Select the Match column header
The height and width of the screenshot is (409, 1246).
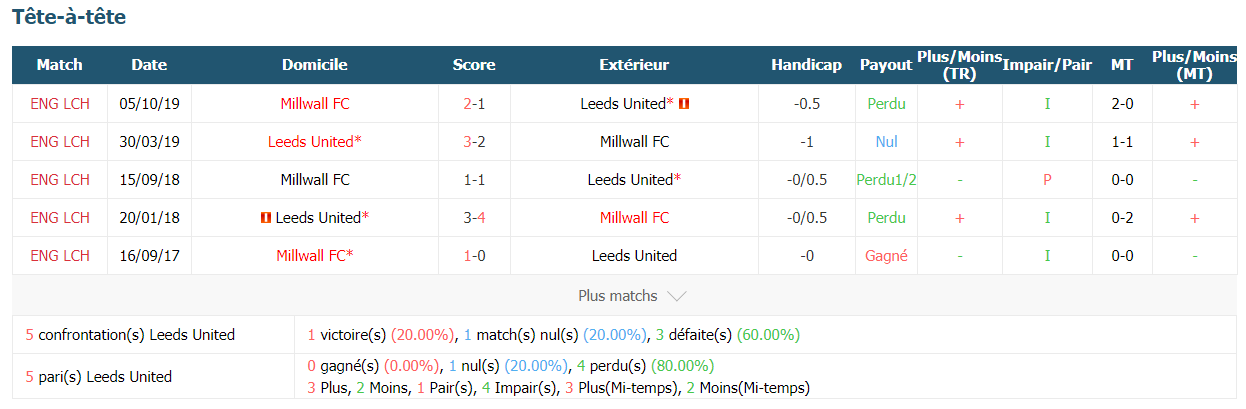click(59, 65)
